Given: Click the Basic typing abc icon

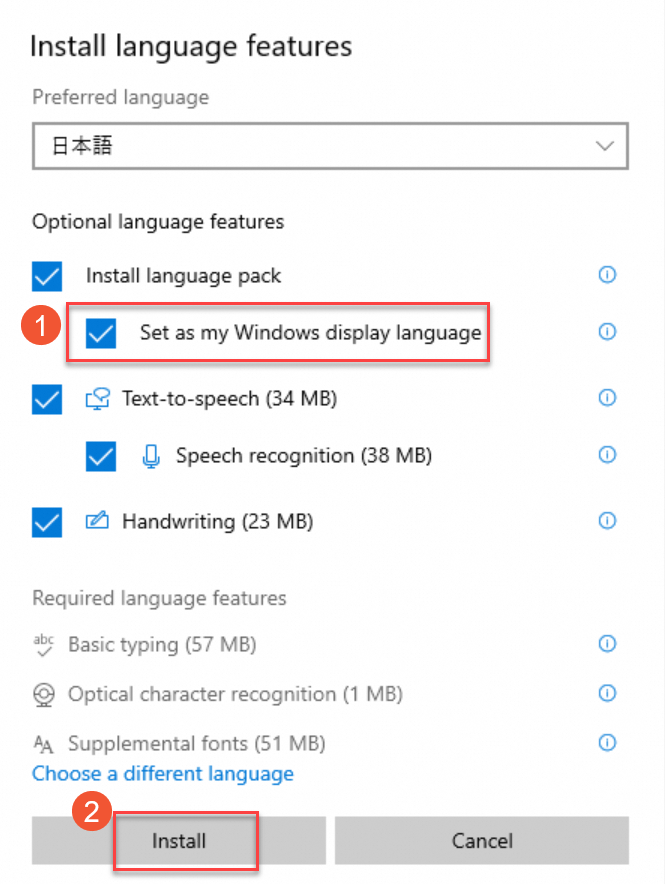Looking at the screenshot, I should (x=43, y=645).
